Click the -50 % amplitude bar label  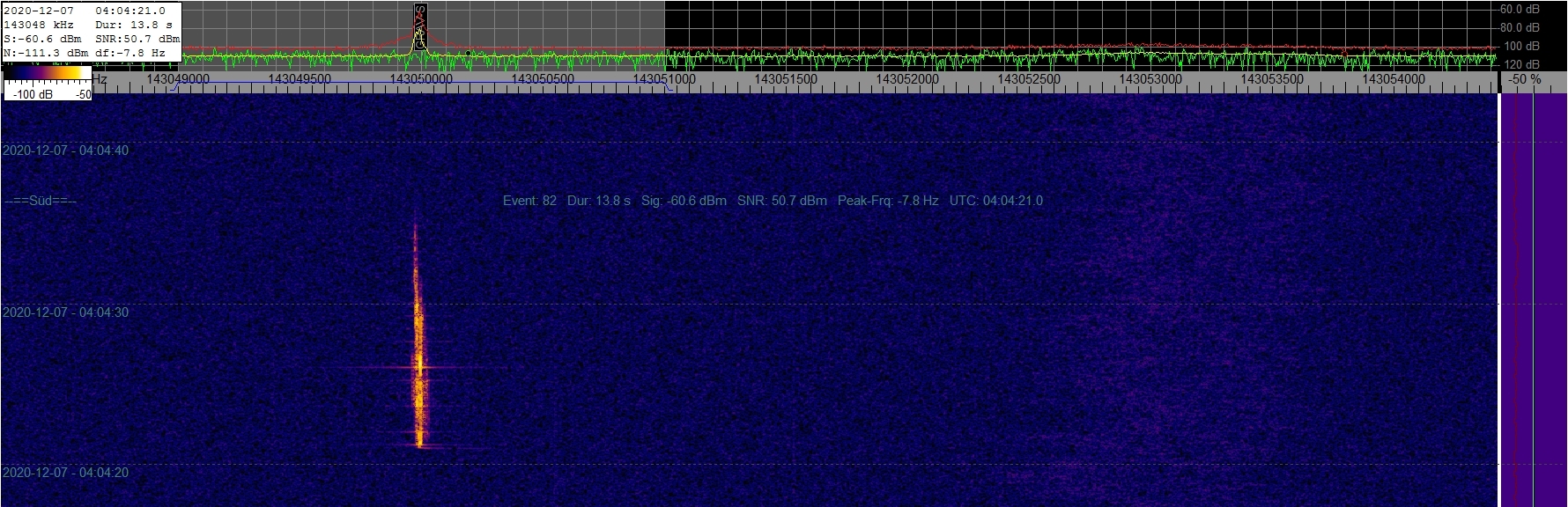coord(1526,79)
